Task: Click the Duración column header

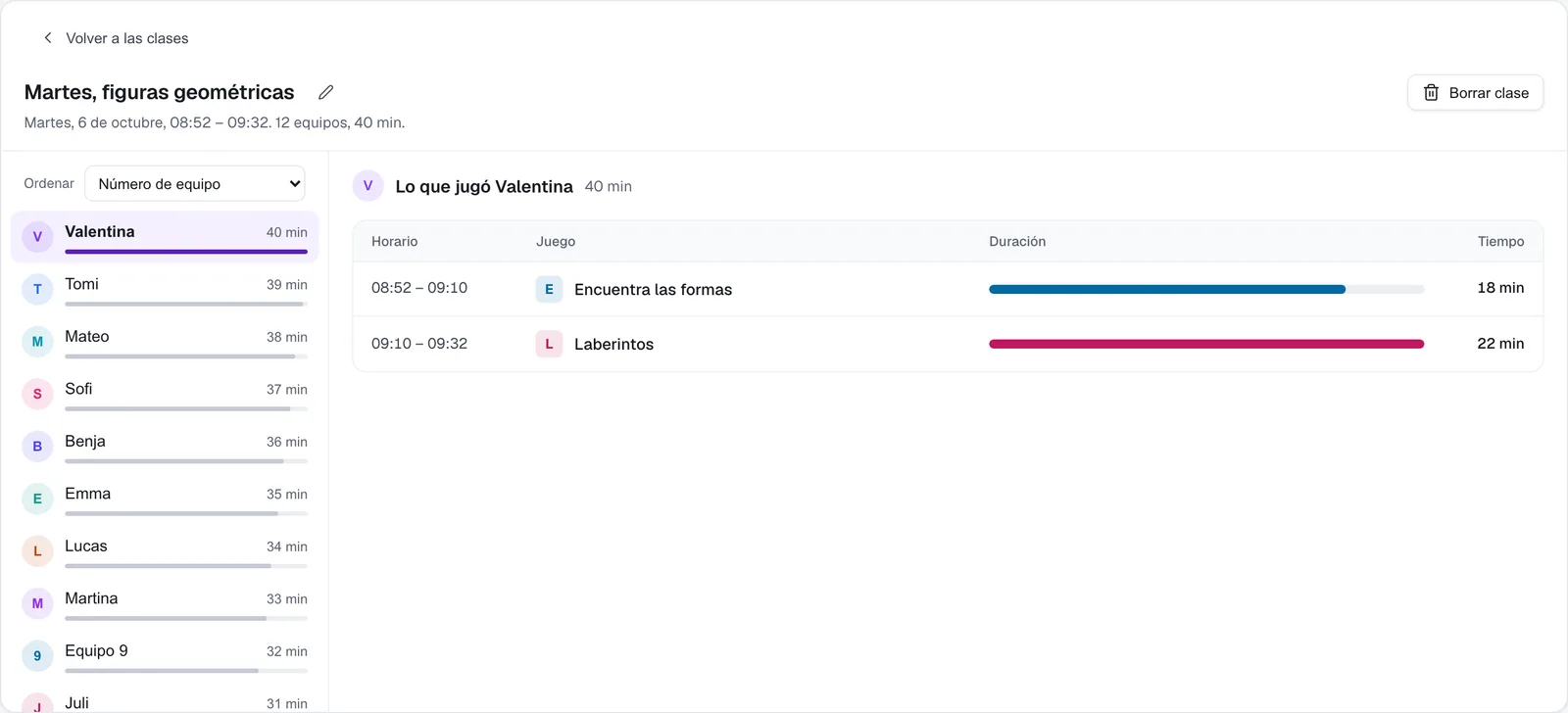Action: [x=1017, y=241]
